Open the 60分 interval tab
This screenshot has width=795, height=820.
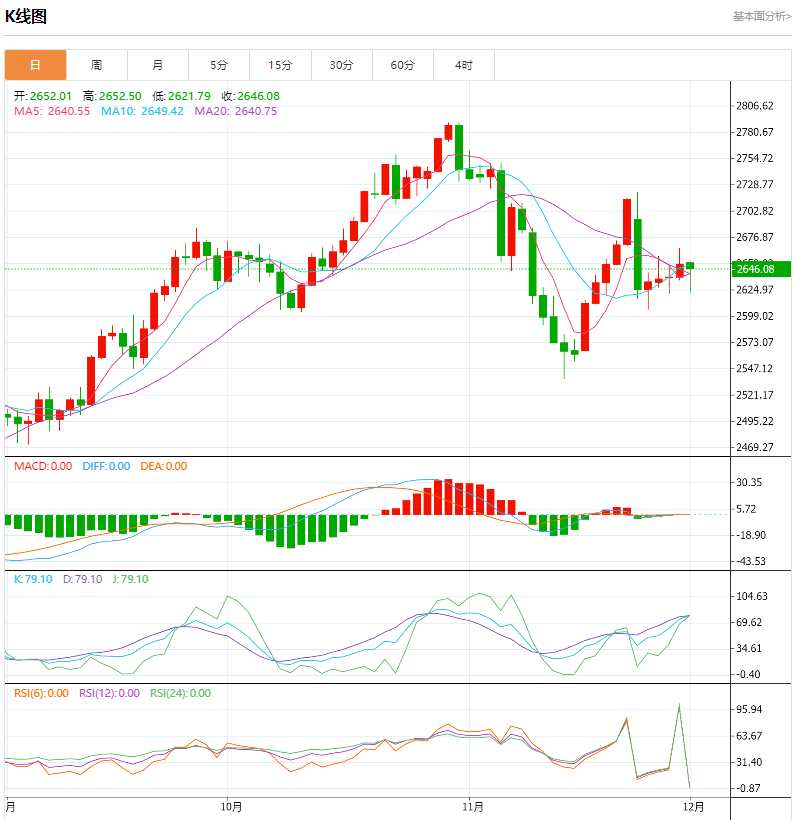coord(402,65)
